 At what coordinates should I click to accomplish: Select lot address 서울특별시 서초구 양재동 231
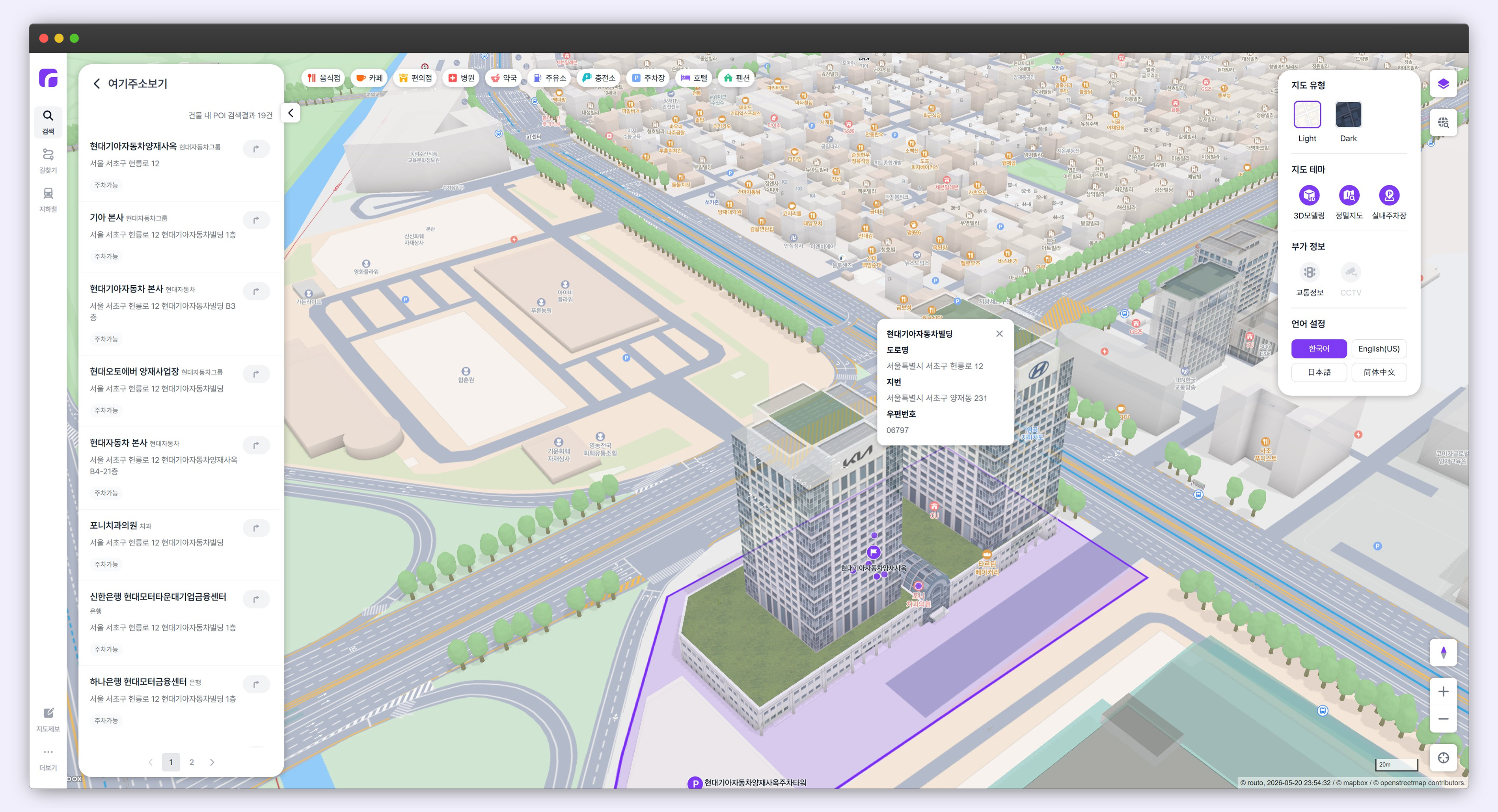pyautogui.click(x=936, y=399)
